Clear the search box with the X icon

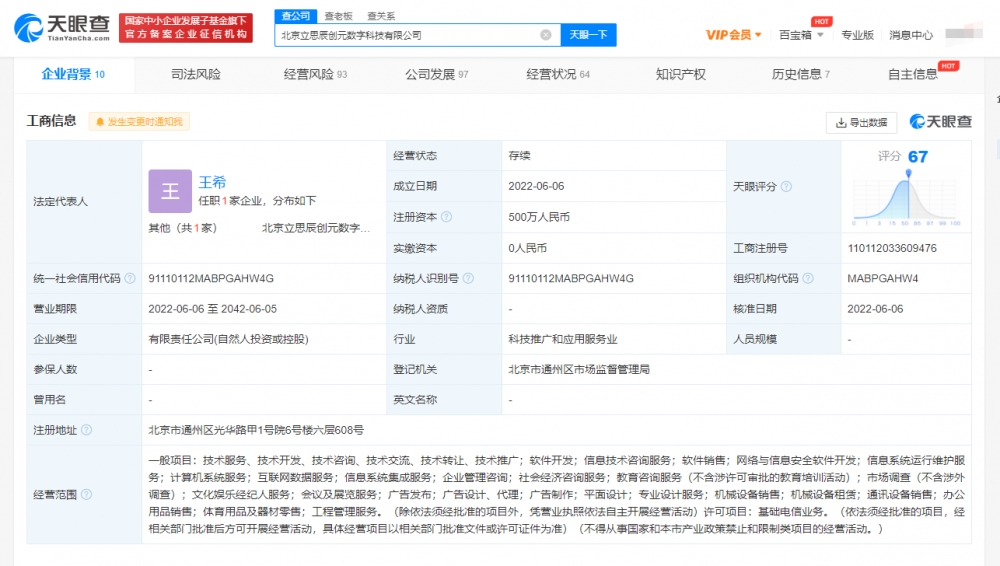pos(546,35)
